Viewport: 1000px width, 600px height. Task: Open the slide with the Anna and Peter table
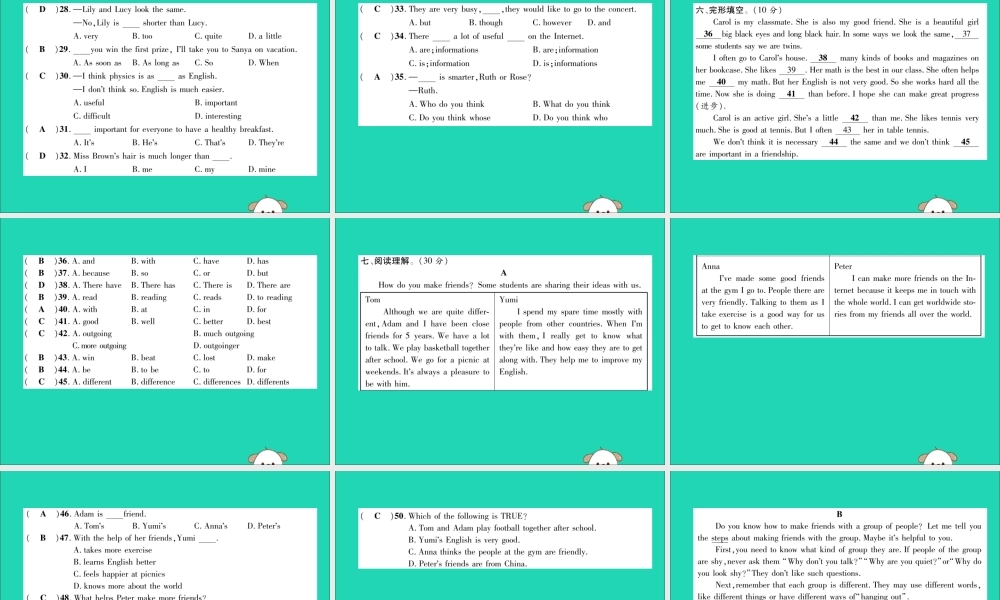(x=835, y=341)
